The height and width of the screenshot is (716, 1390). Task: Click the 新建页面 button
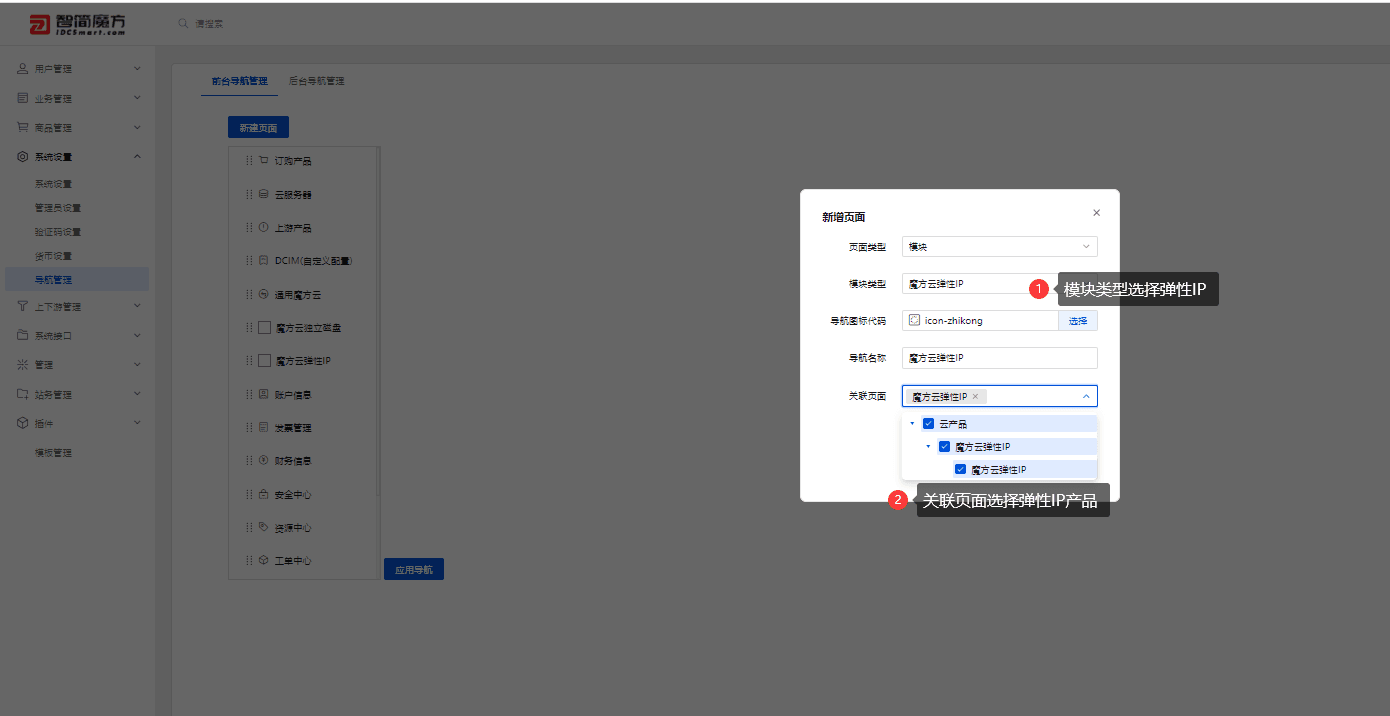point(258,127)
